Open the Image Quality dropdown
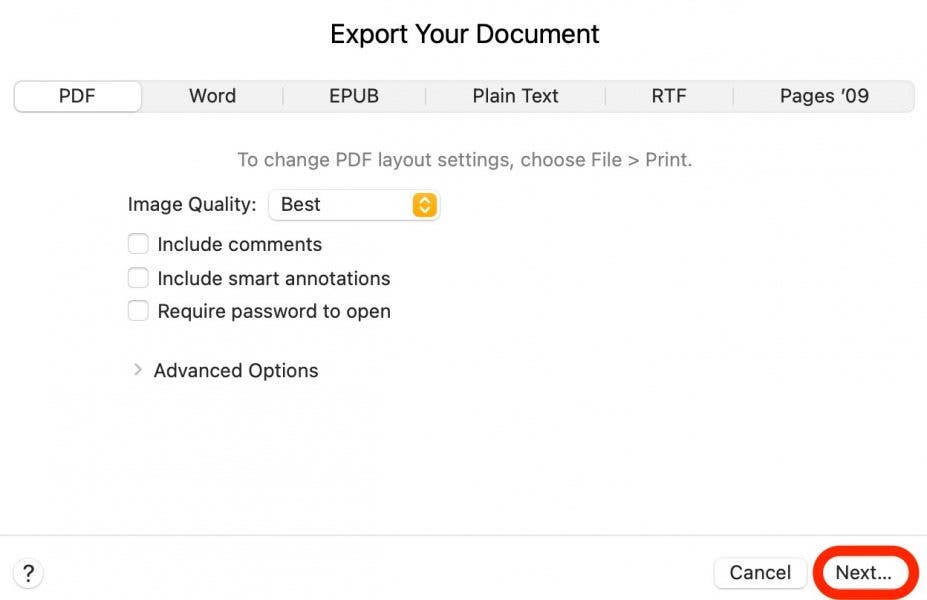The width and height of the screenshot is (927, 600). click(x=354, y=204)
